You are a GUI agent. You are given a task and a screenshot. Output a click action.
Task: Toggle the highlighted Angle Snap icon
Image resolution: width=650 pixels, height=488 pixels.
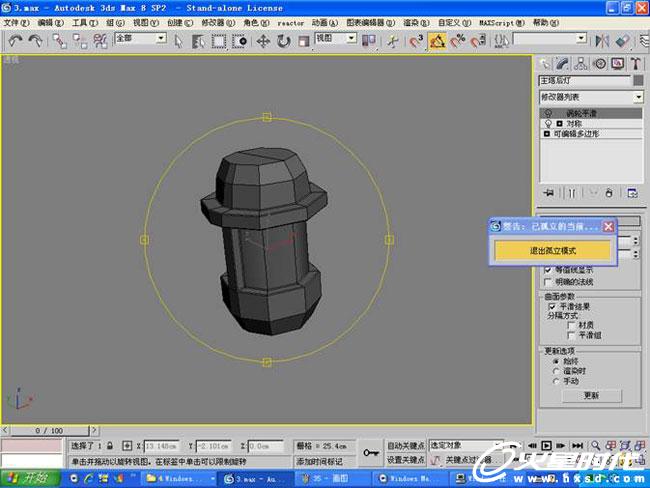point(437,41)
